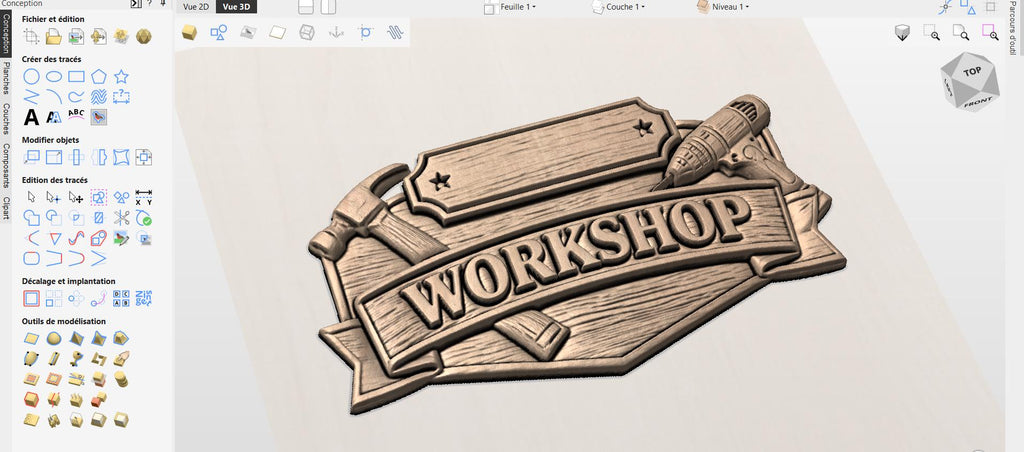
Task: Select the Draw Polygon tool
Action: click(99, 76)
